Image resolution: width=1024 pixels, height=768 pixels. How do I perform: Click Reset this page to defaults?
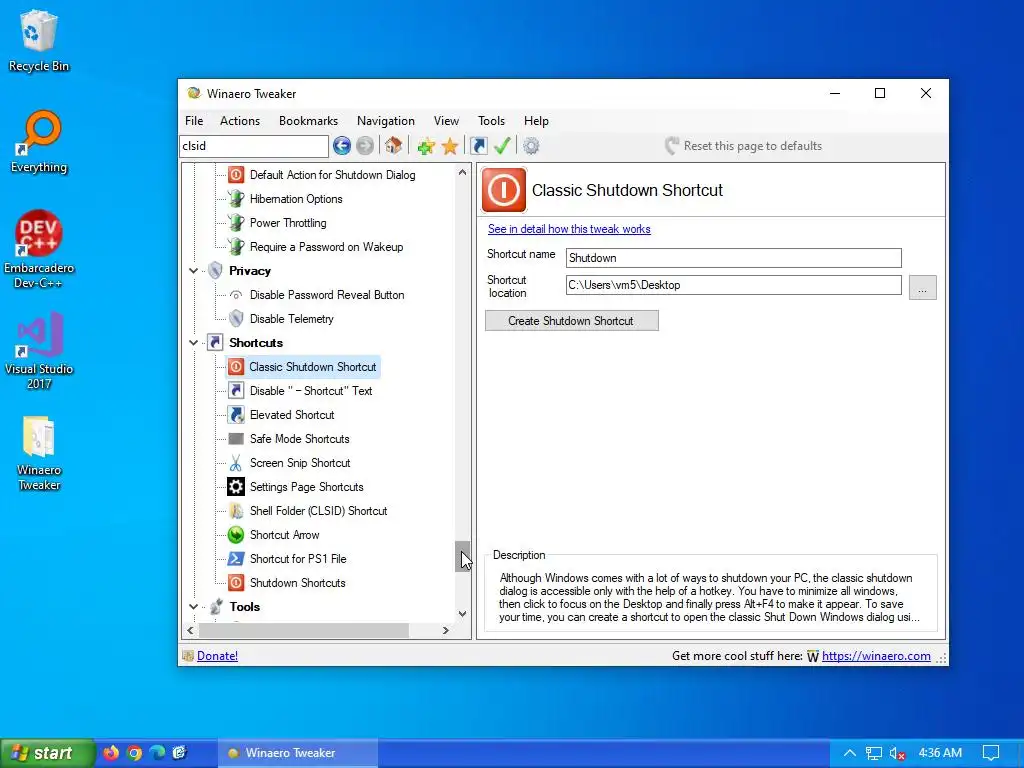click(x=743, y=146)
